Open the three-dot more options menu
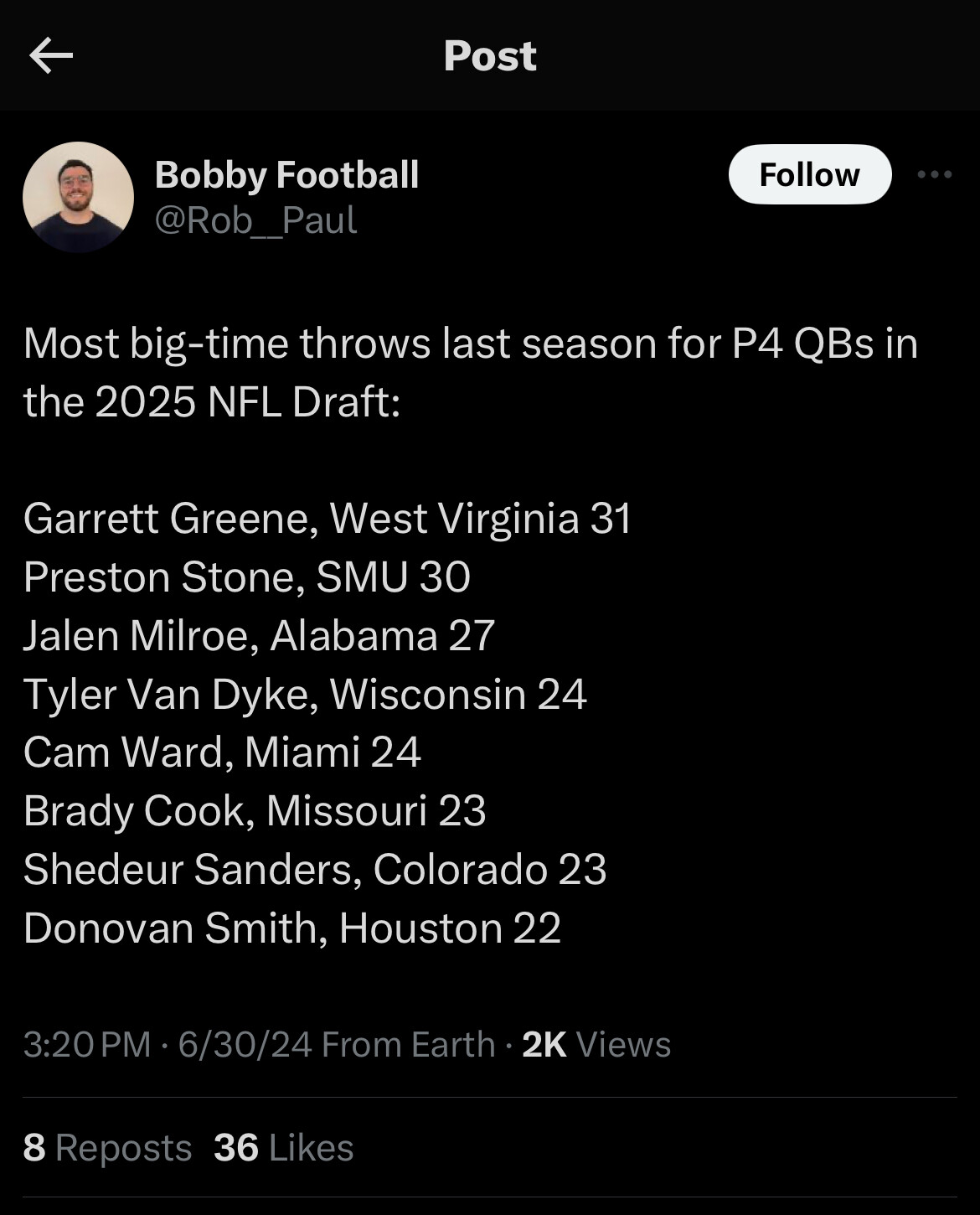 point(934,174)
